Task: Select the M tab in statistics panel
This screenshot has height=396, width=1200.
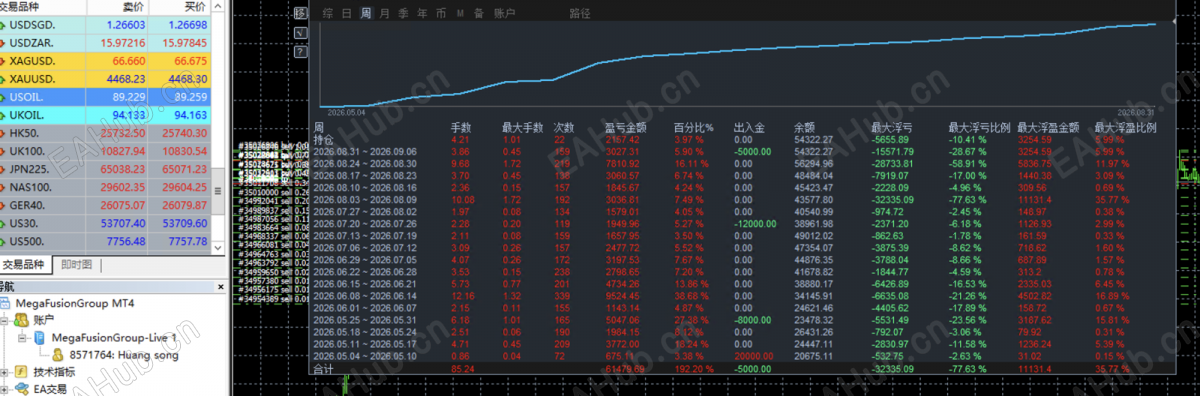Action: click(460, 14)
